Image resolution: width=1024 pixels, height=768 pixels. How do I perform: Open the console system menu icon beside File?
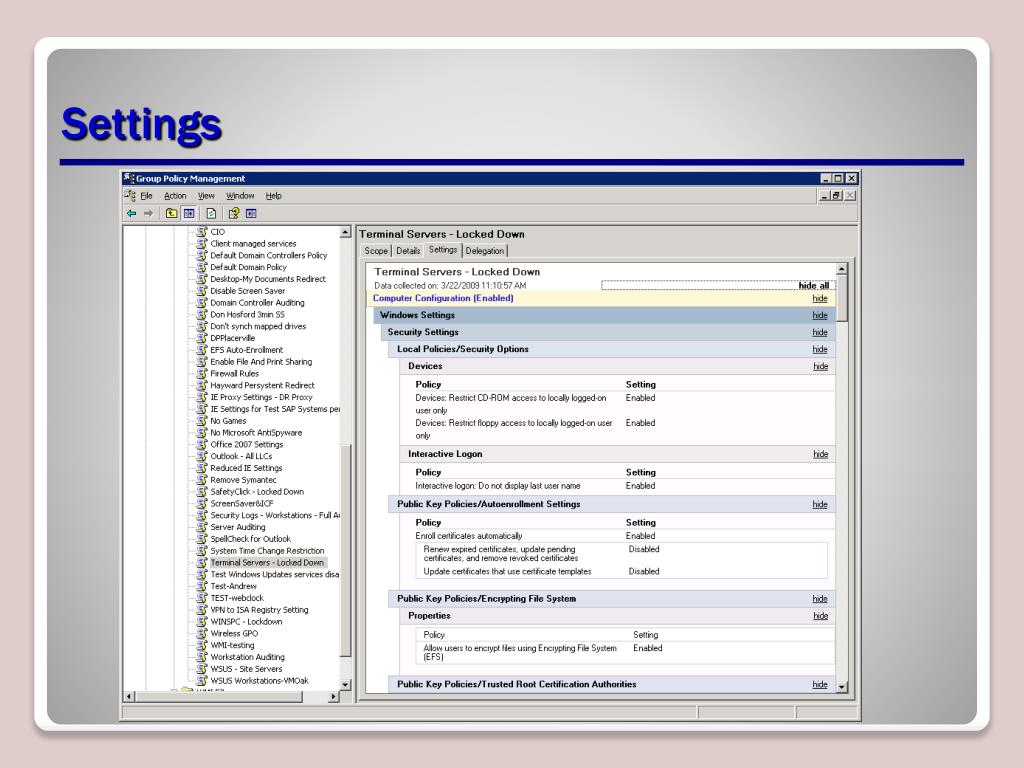pyautogui.click(x=130, y=195)
